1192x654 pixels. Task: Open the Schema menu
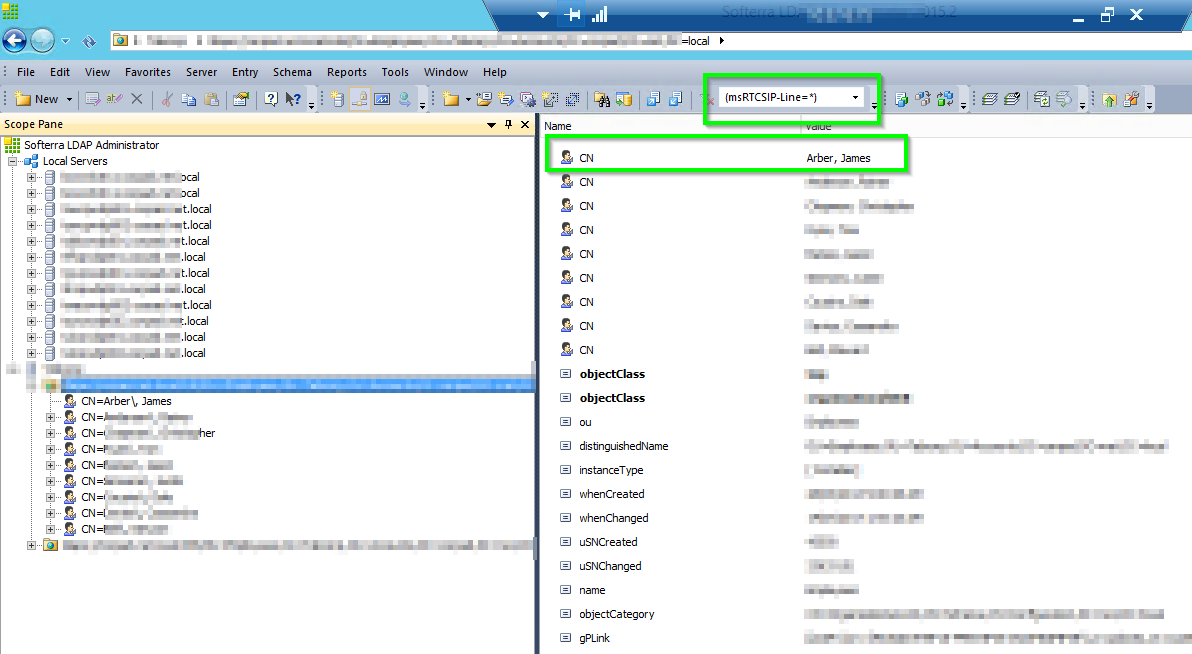coord(292,72)
